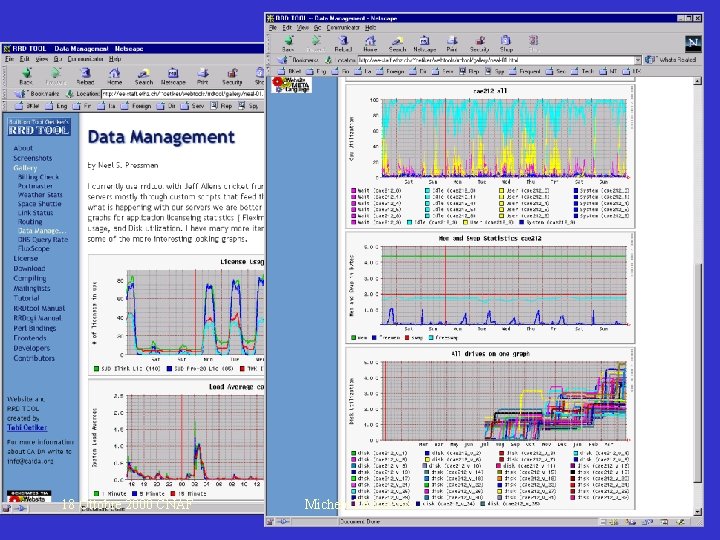The height and width of the screenshot is (540, 720).
Task: Open View menu in rear Netscape window
Action: (42, 59)
